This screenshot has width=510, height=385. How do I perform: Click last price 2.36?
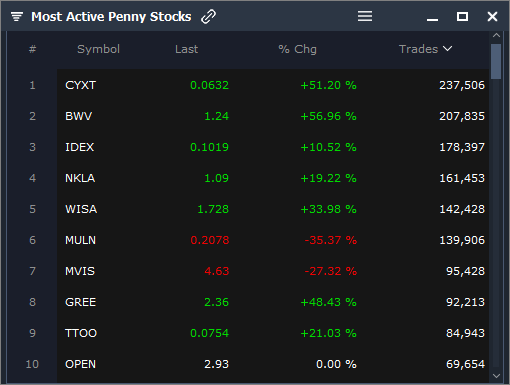click(x=216, y=302)
